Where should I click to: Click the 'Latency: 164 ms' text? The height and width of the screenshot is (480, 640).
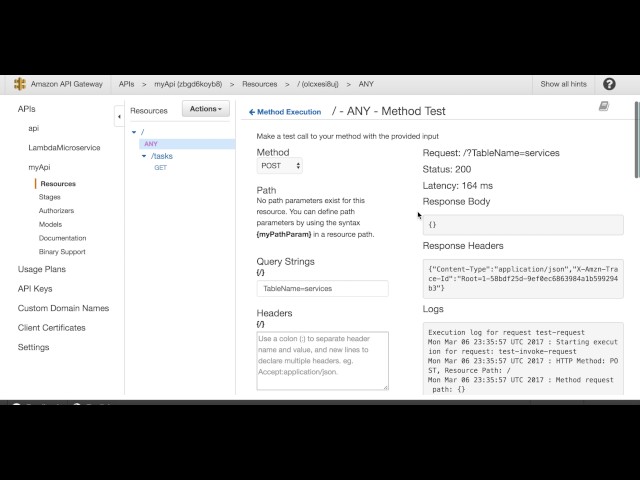pos(458,186)
